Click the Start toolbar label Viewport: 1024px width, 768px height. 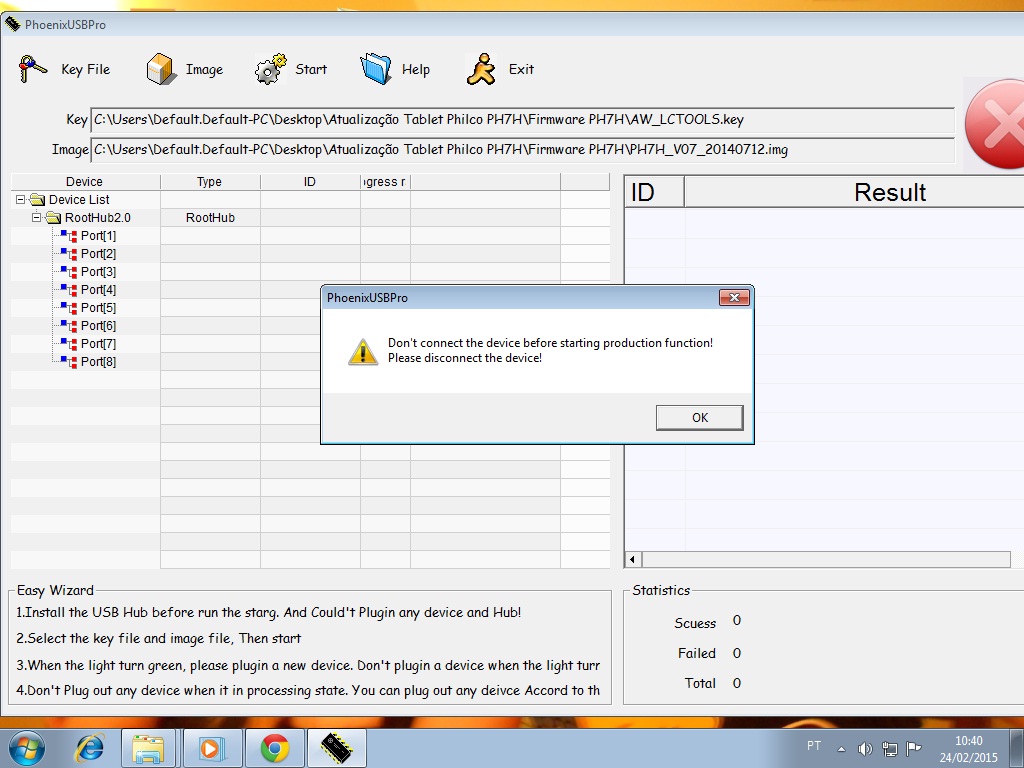[x=311, y=69]
